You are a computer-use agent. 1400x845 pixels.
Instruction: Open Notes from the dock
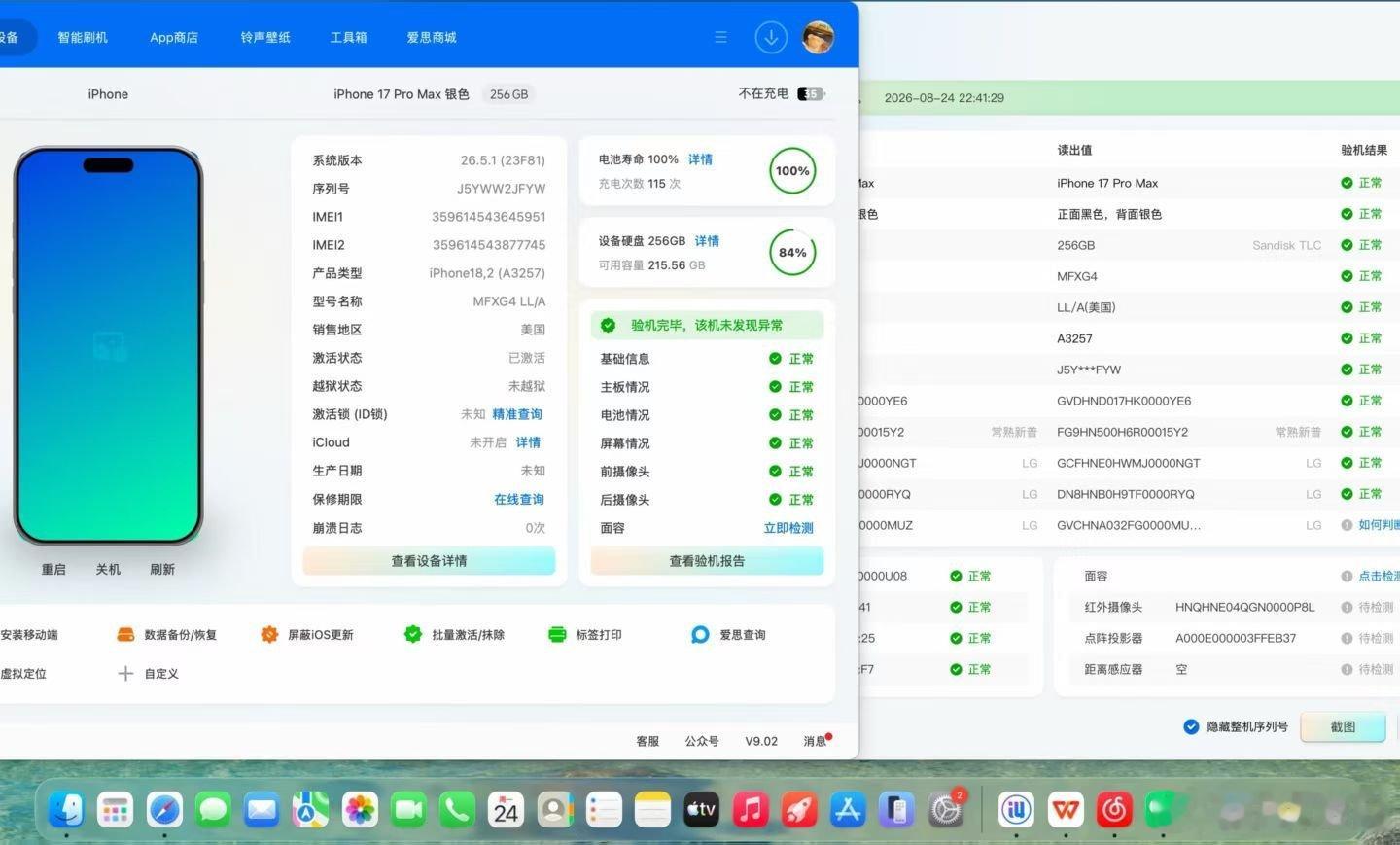tap(652, 809)
